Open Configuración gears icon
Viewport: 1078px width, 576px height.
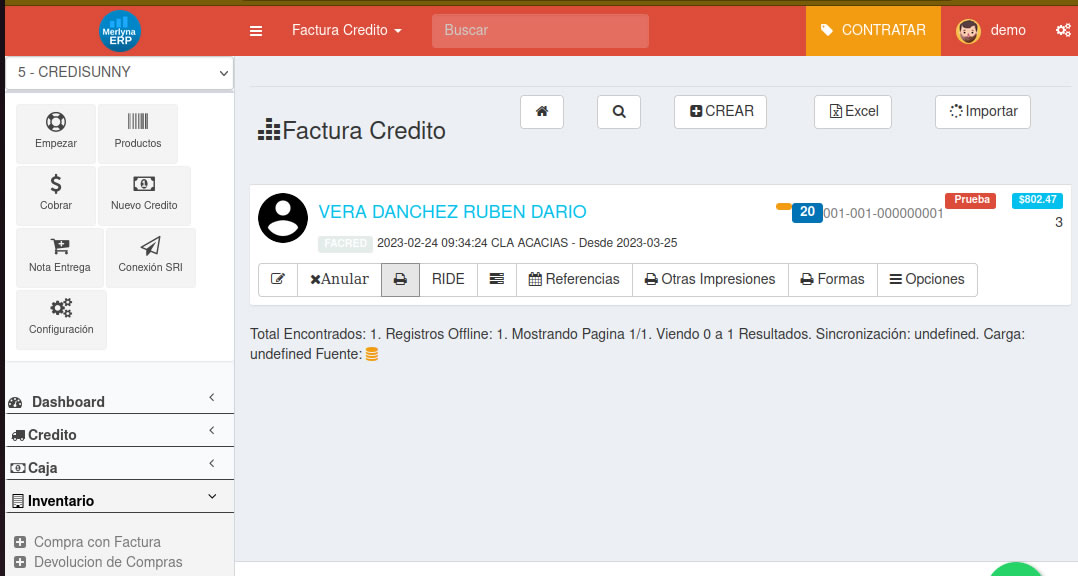pos(61,310)
